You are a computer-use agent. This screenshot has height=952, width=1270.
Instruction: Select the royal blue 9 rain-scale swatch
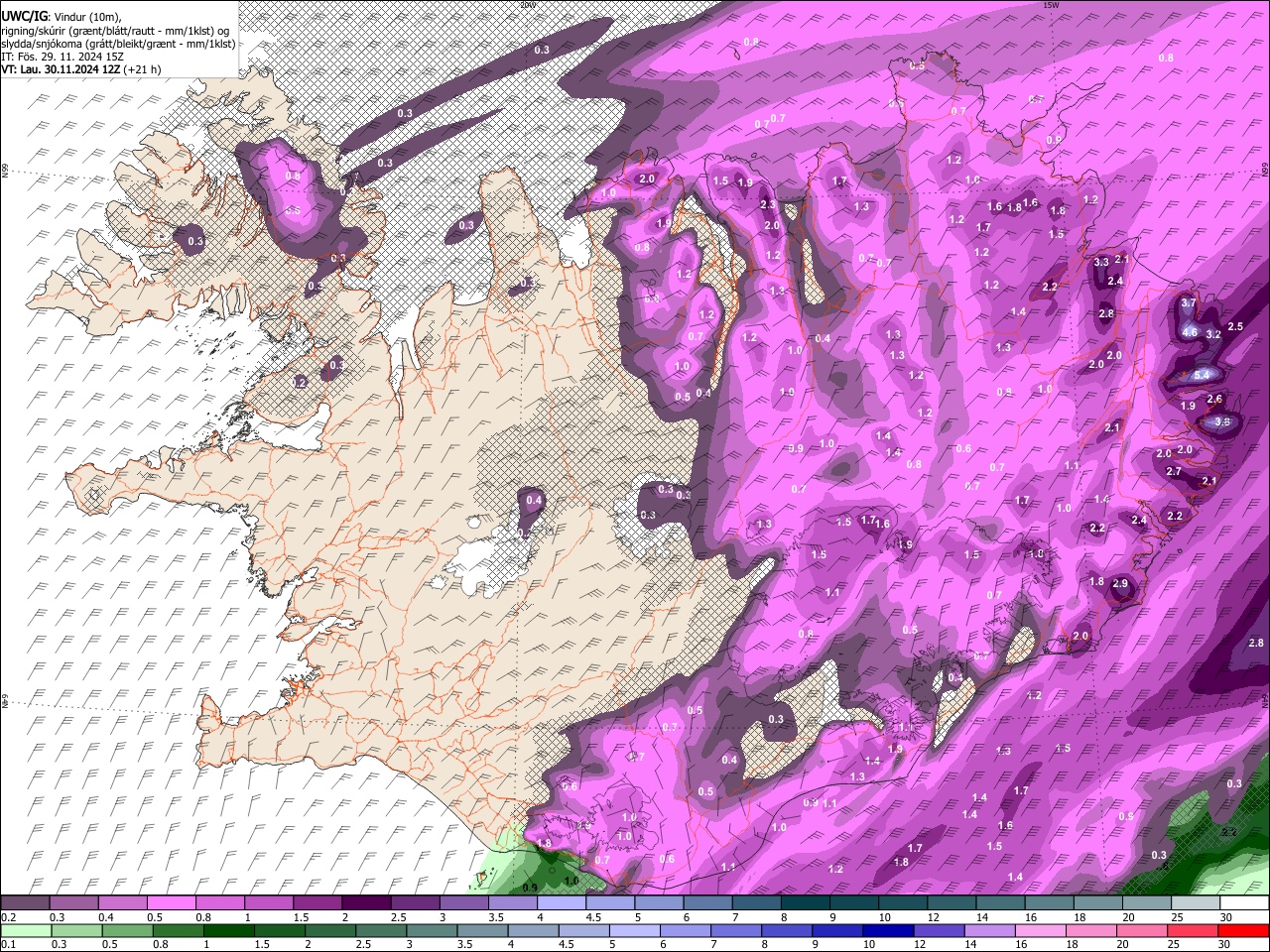(837, 931)
